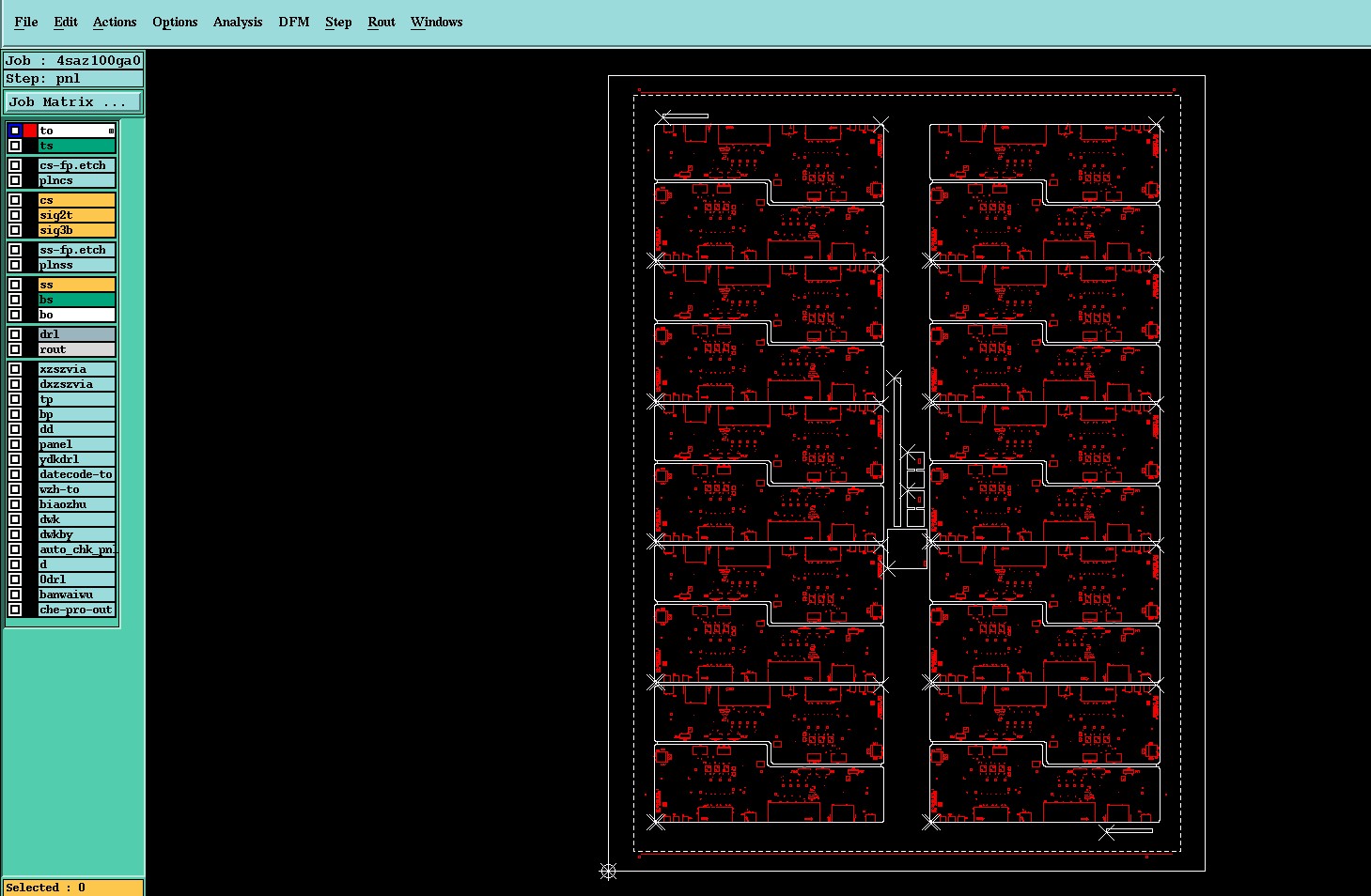Check the box beside the drl layer
1371x896 pixels.
pyautogui.click(x=15, y=334)
